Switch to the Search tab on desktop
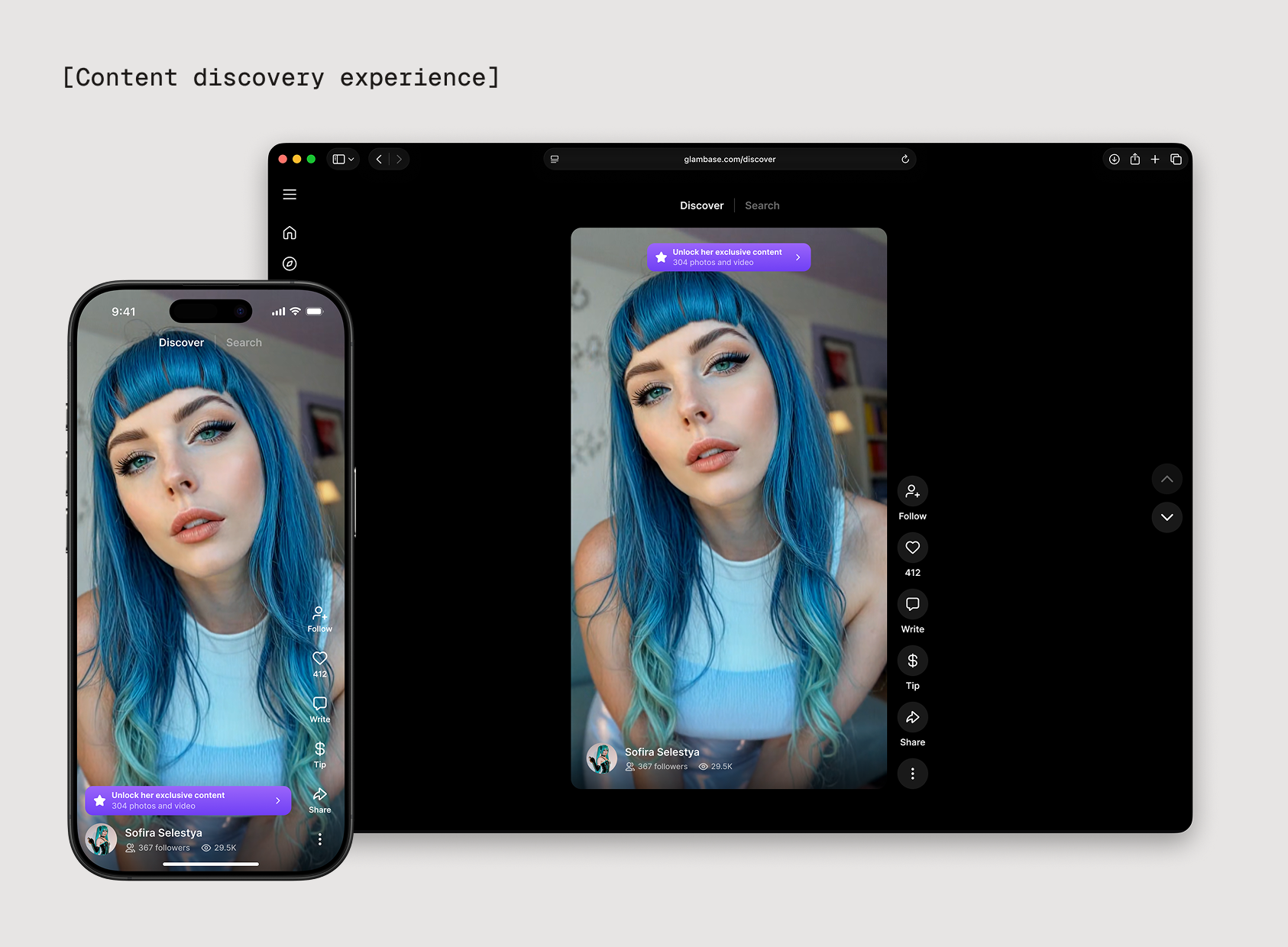The width and height of the screenshot is (1288, 947). tap(762, 205)
